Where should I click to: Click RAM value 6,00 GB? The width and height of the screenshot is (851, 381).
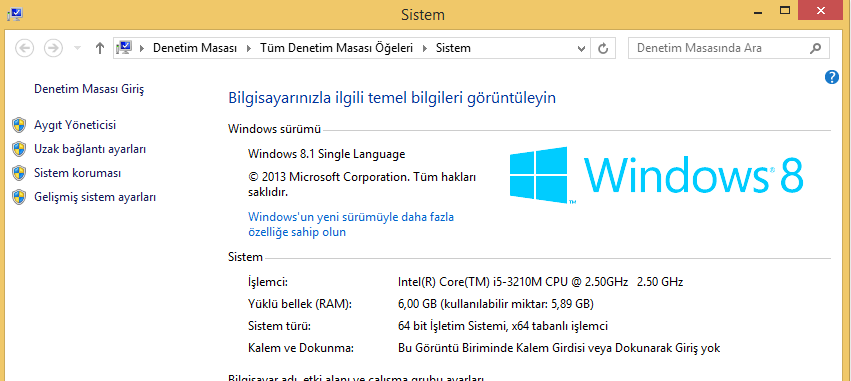click(x=496, y=304)
